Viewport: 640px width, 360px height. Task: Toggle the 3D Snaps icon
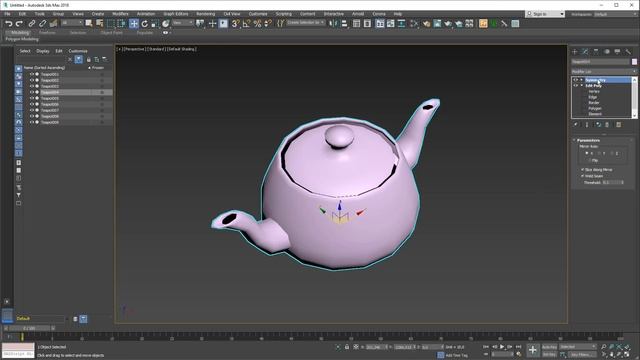(x=235, y=24)
